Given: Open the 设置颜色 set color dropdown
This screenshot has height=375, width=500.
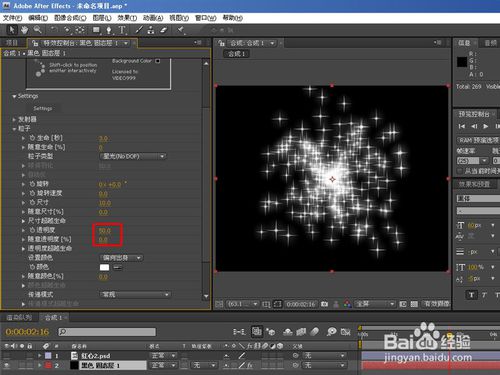Looking at the screenshot, I should point(121,258).
